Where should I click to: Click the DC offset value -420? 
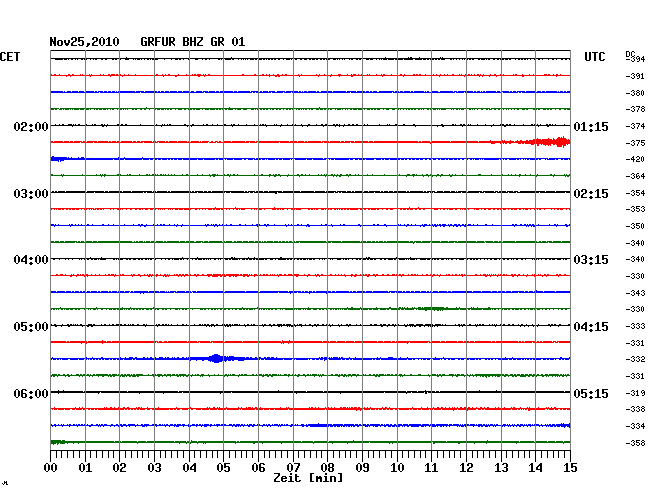pos(635,160)
